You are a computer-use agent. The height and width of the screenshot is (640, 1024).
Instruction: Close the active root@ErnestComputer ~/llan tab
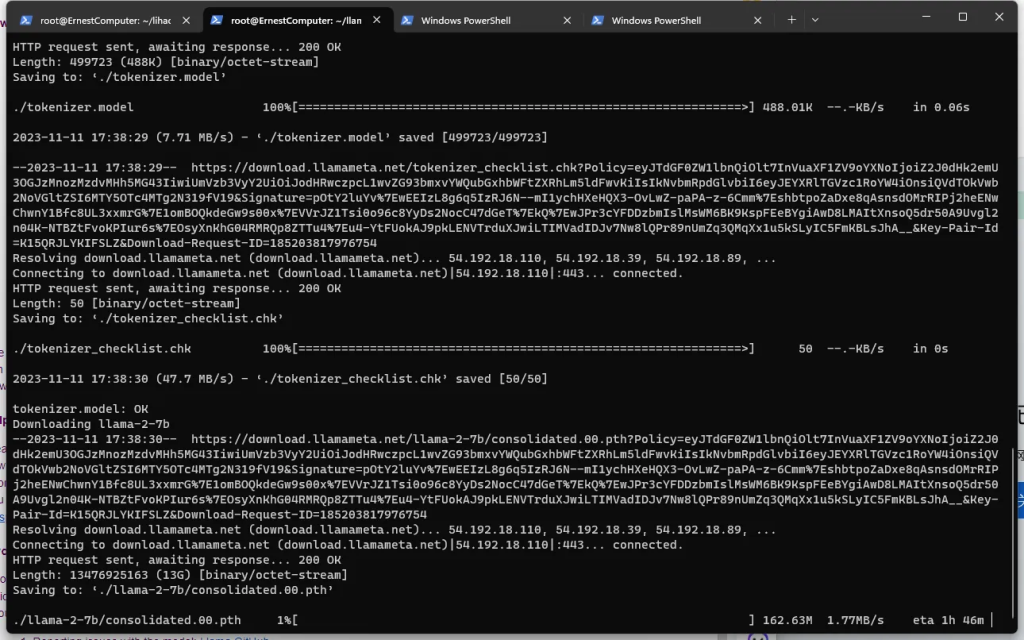click(x=376, y=20)
